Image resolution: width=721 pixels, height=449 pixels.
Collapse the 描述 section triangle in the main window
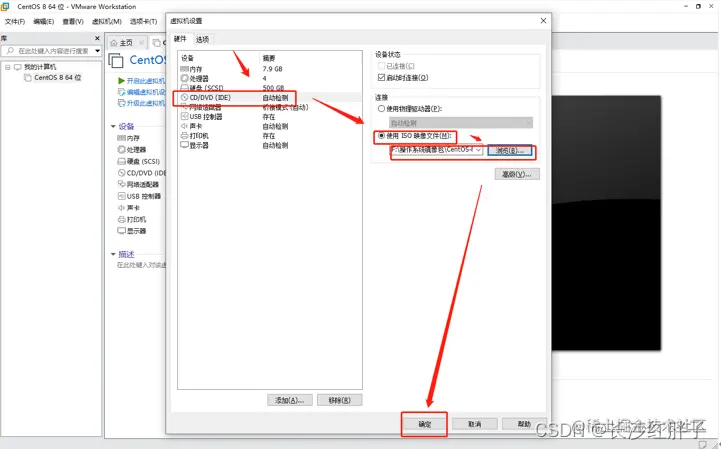(x=113, y=254)
